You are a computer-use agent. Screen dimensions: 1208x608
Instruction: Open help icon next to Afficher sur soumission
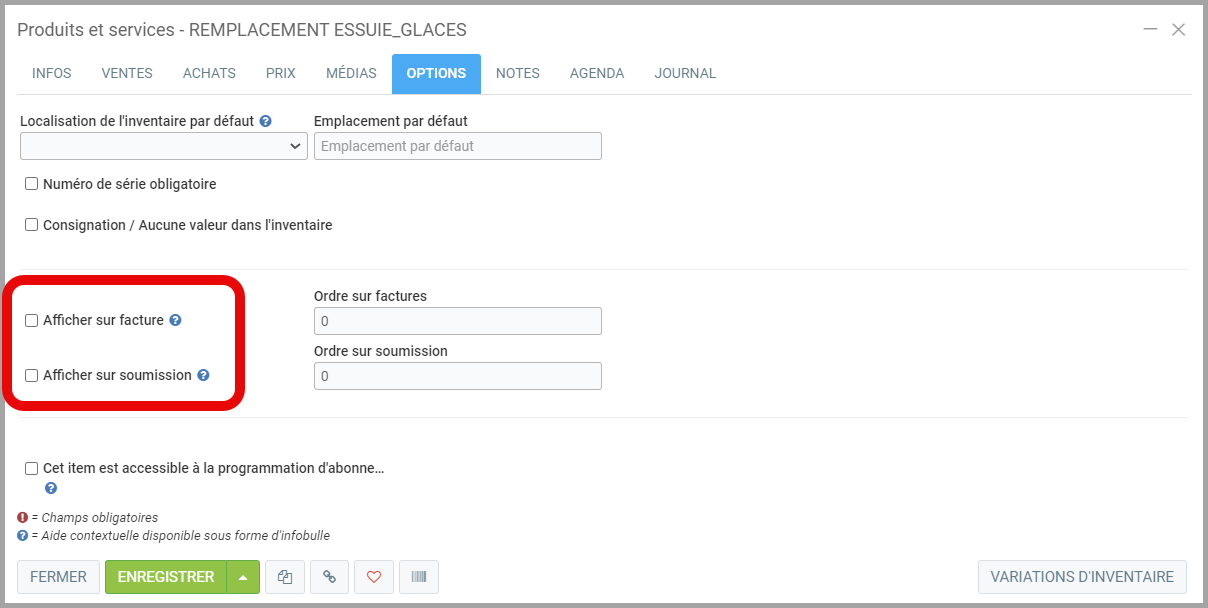point(203,376)
